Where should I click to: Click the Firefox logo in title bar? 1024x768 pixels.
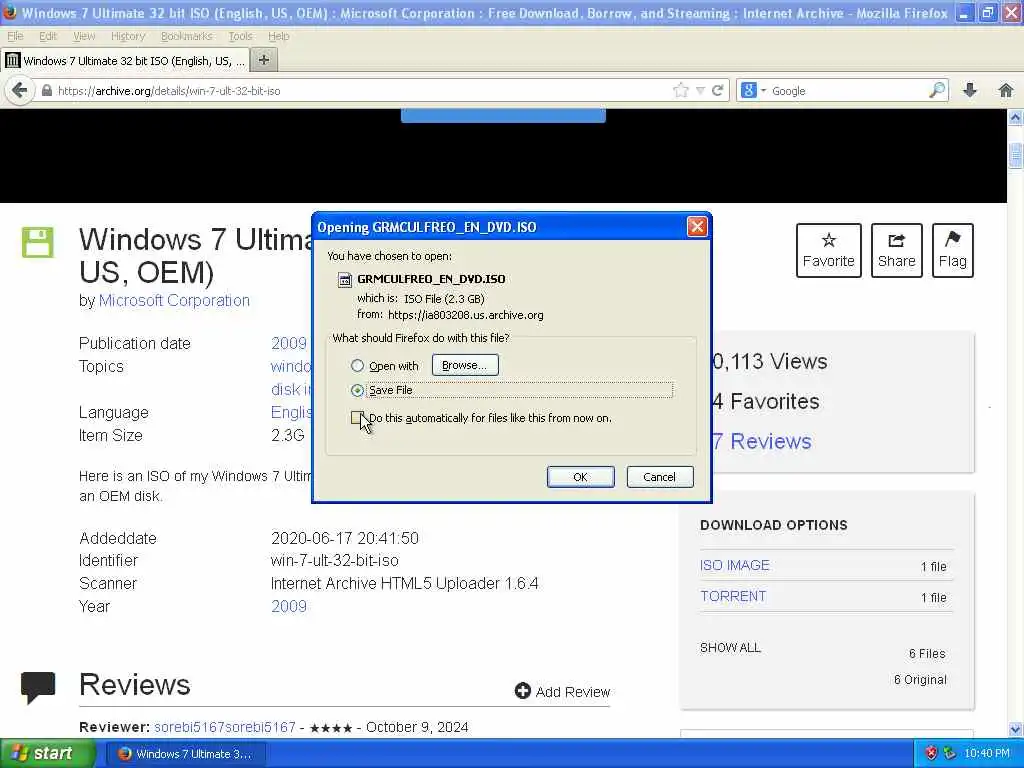coord(9,12)
